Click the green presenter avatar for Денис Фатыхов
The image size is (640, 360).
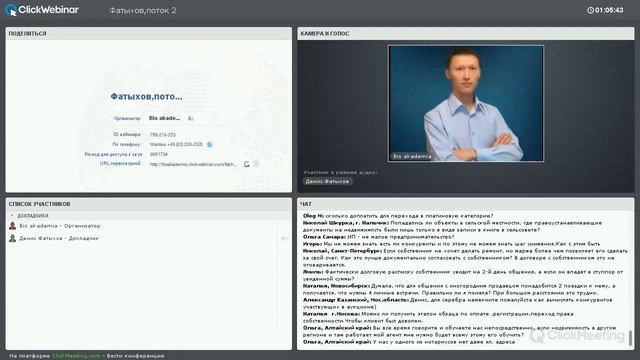(13, 238)
